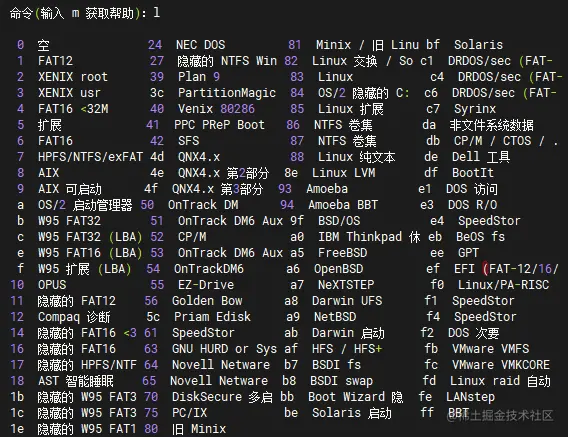Select the "HPFS/NTFS/exFAT" type
This screenshot has width=568, height=437.
tap(90, 157)
